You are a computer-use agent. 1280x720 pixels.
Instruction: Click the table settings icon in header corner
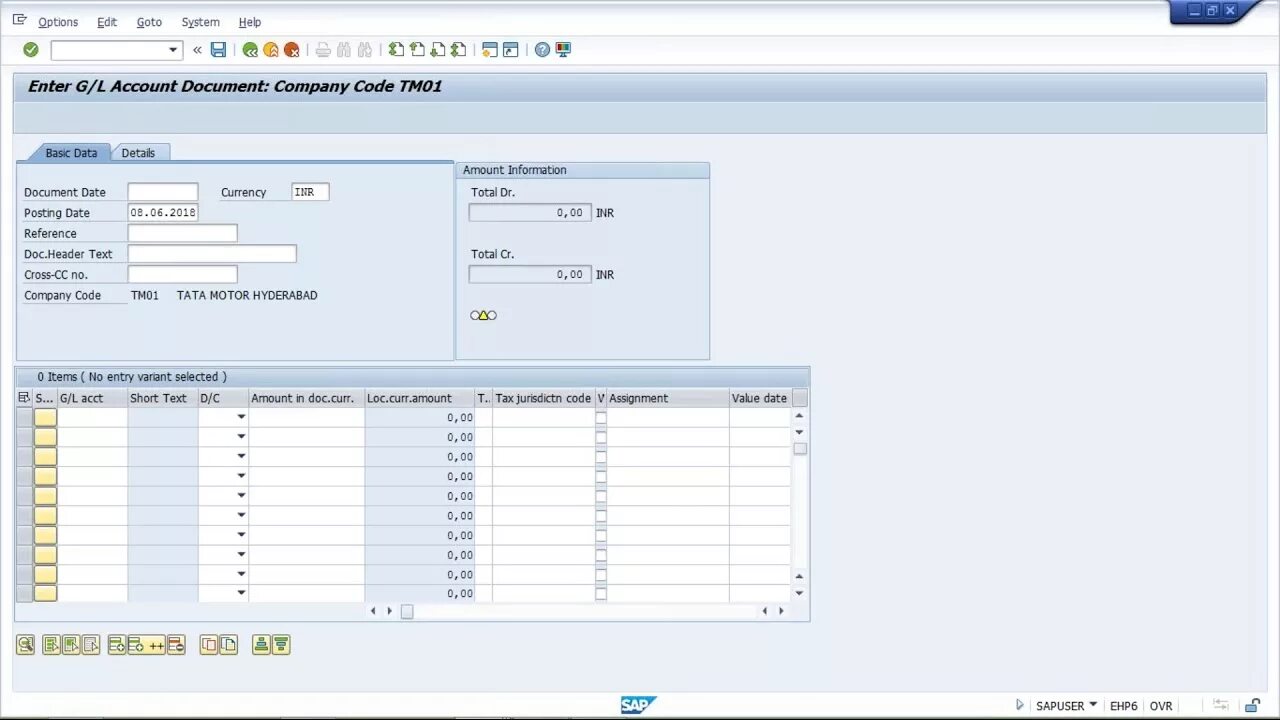click(24, 398)
